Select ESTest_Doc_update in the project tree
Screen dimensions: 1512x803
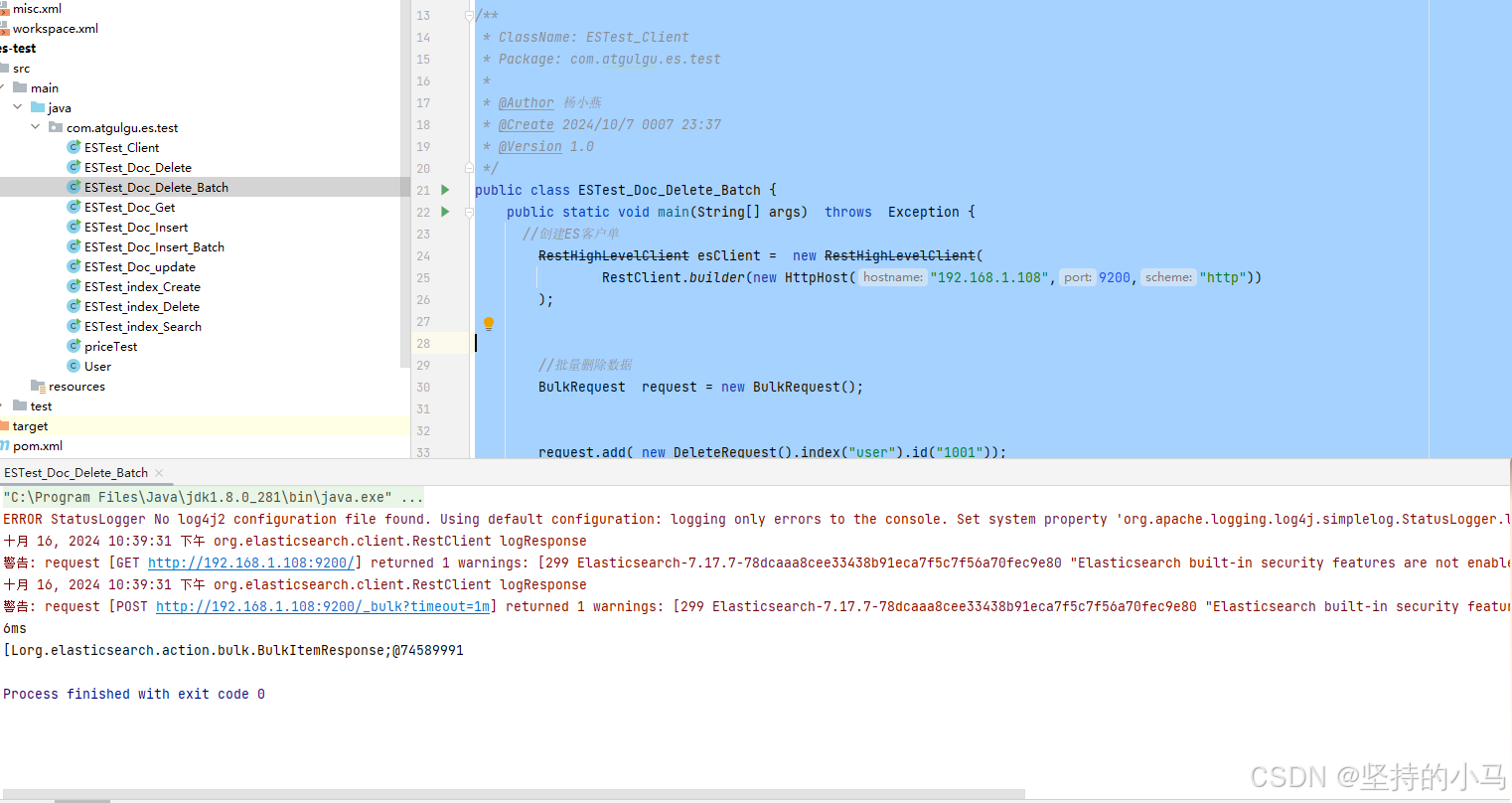tap(140, 266)
